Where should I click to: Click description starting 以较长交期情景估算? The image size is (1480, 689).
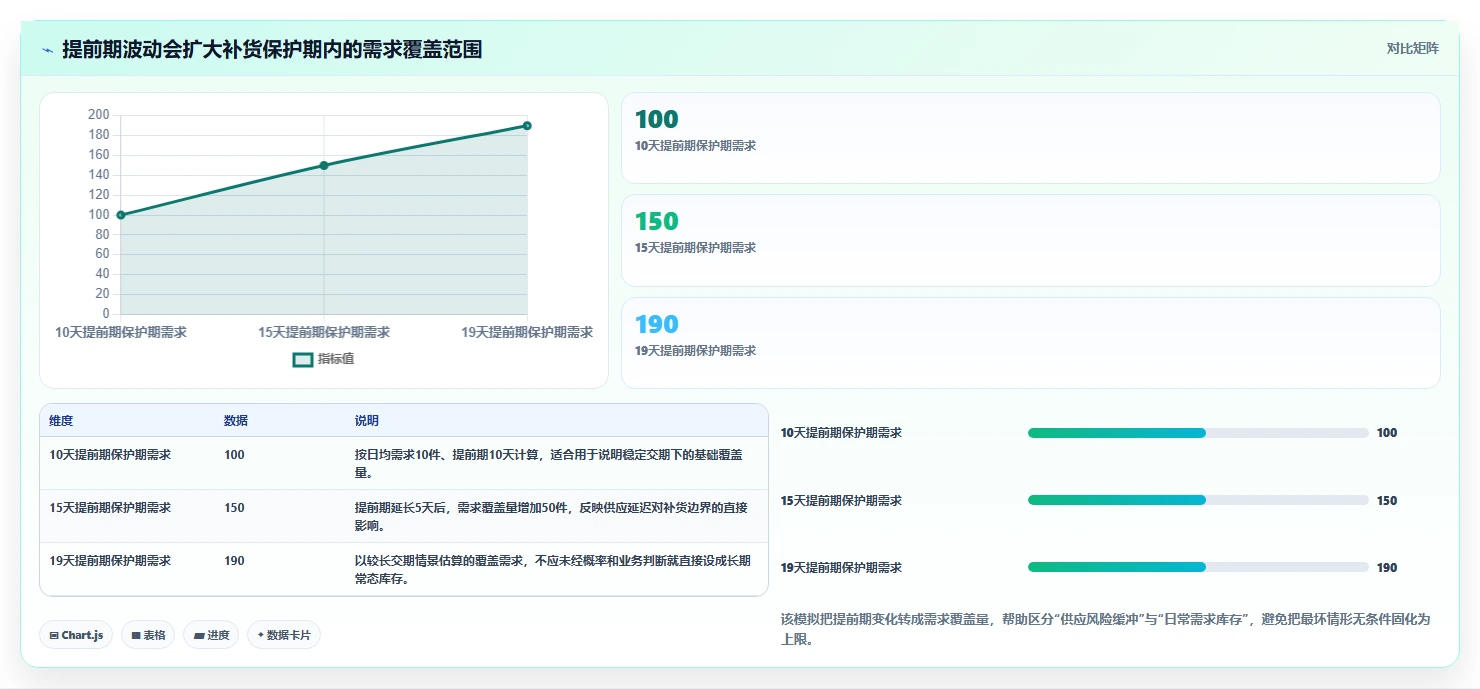pos(553,570)
